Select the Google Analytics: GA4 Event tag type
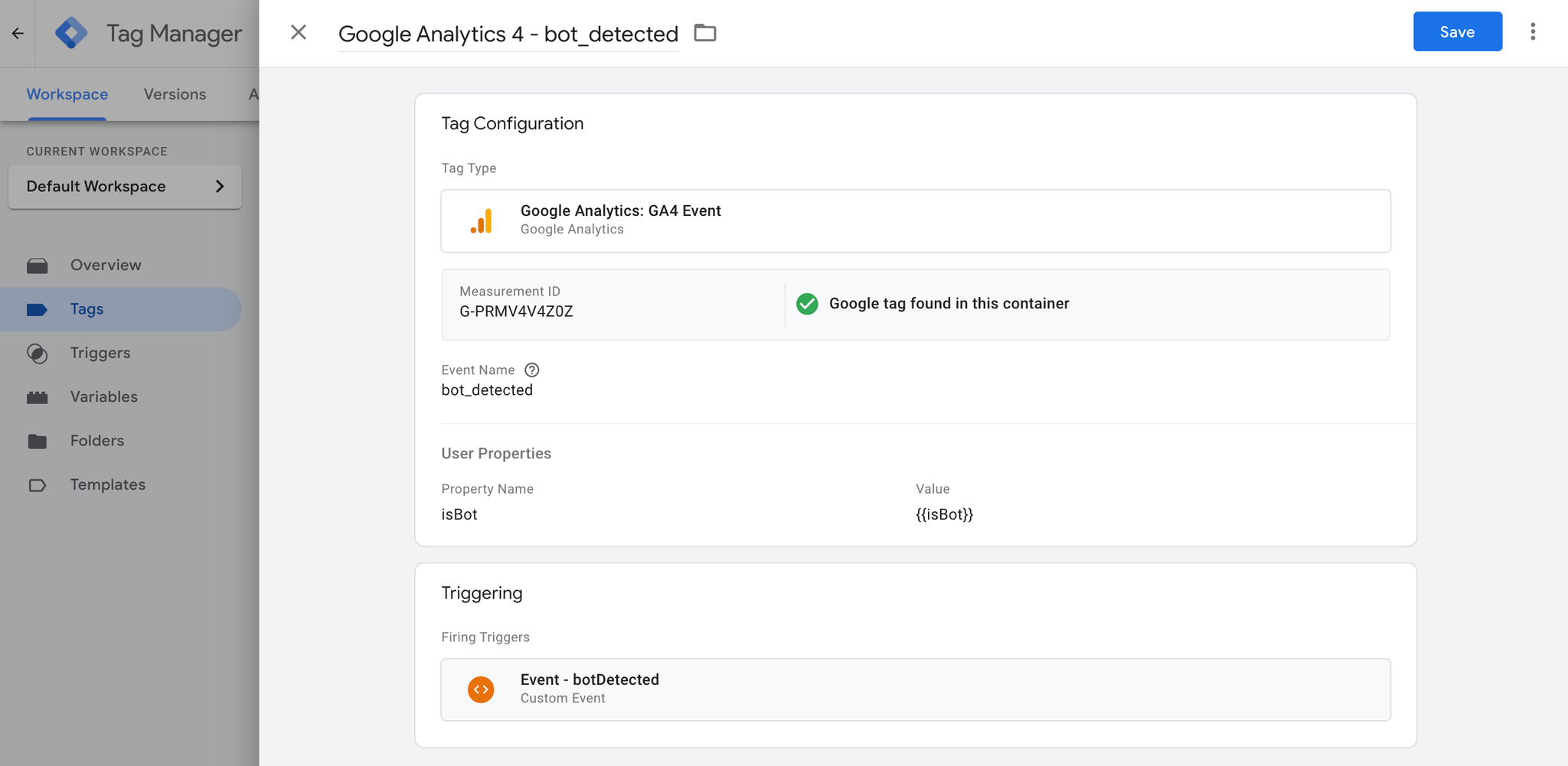The height and width of the screenshot is (766, 1568). click(x=916, y=221)
